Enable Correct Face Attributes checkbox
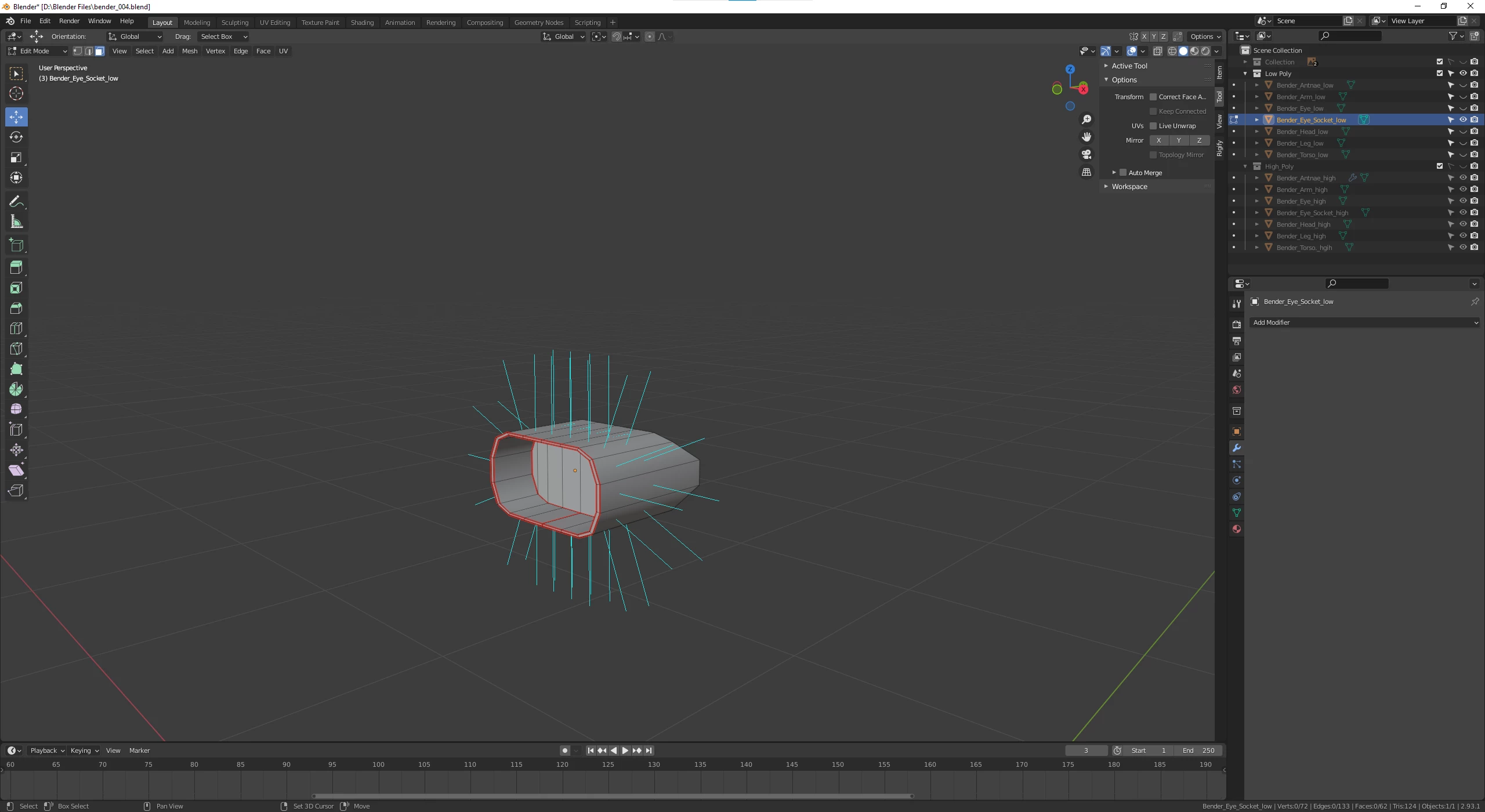Viewport: 1485px width, 812px height. (x=1153, y=97)
